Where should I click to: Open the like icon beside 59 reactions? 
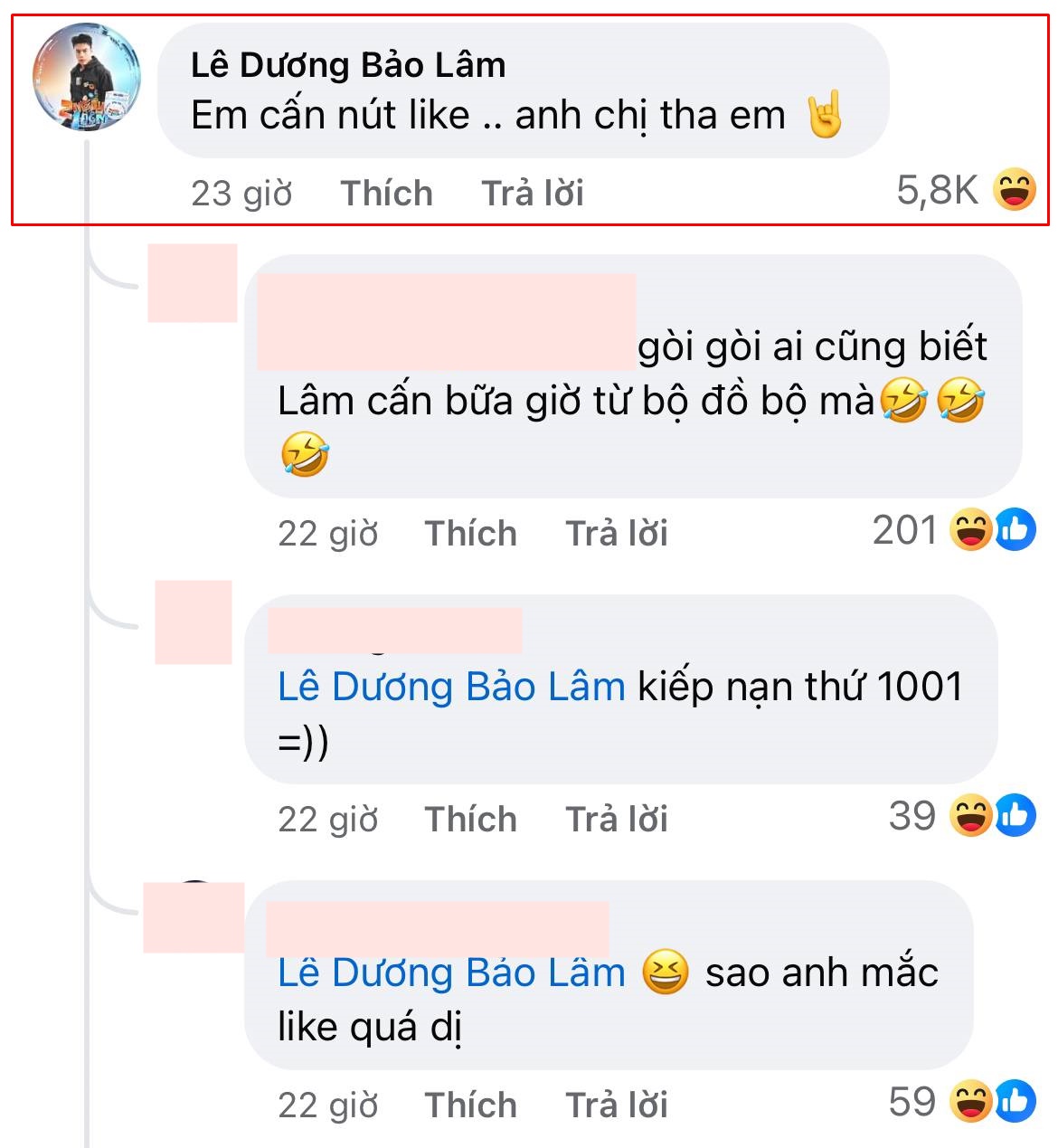[x=1016, y=1102]
